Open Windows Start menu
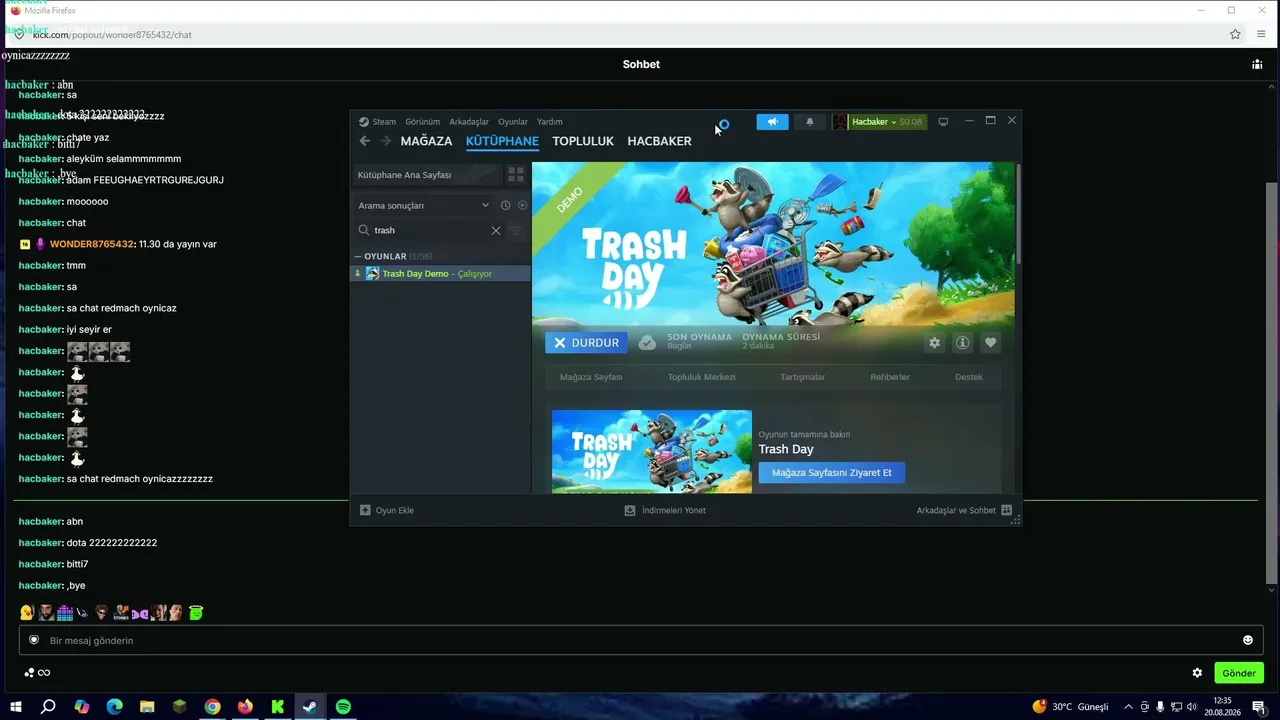The width and height of the screenshot is (1280, 720). pos(16,707)
